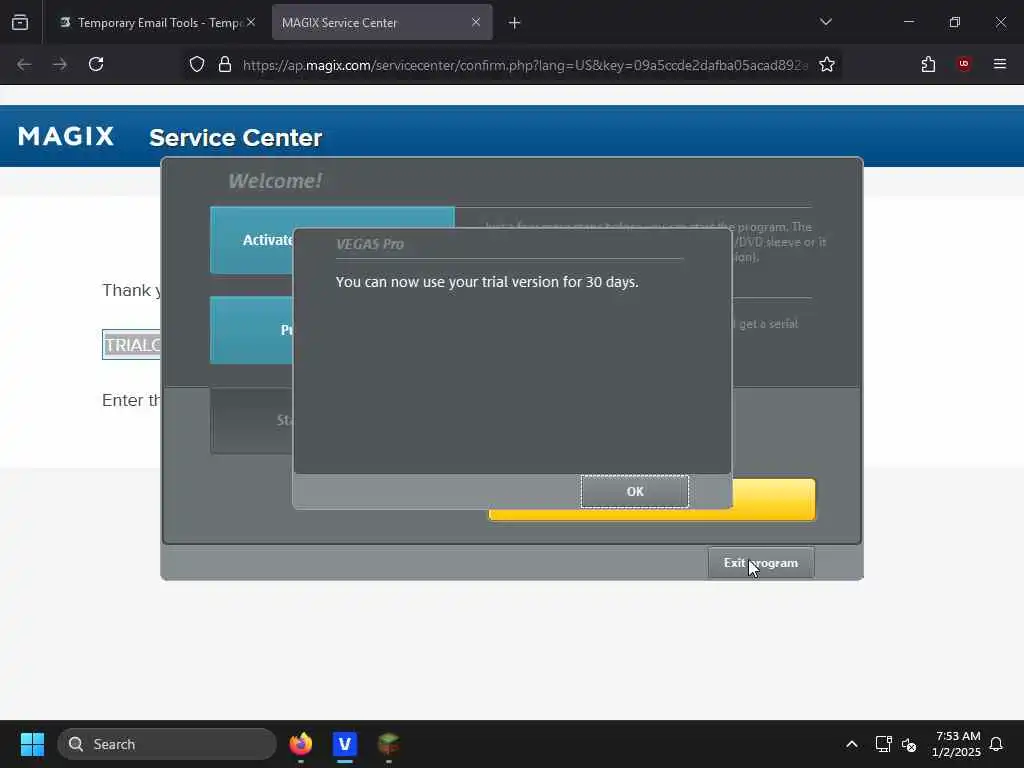Click the Activate button in the Welcome window
Viewport: 1024px width, 768px height.
click(252, 240)
